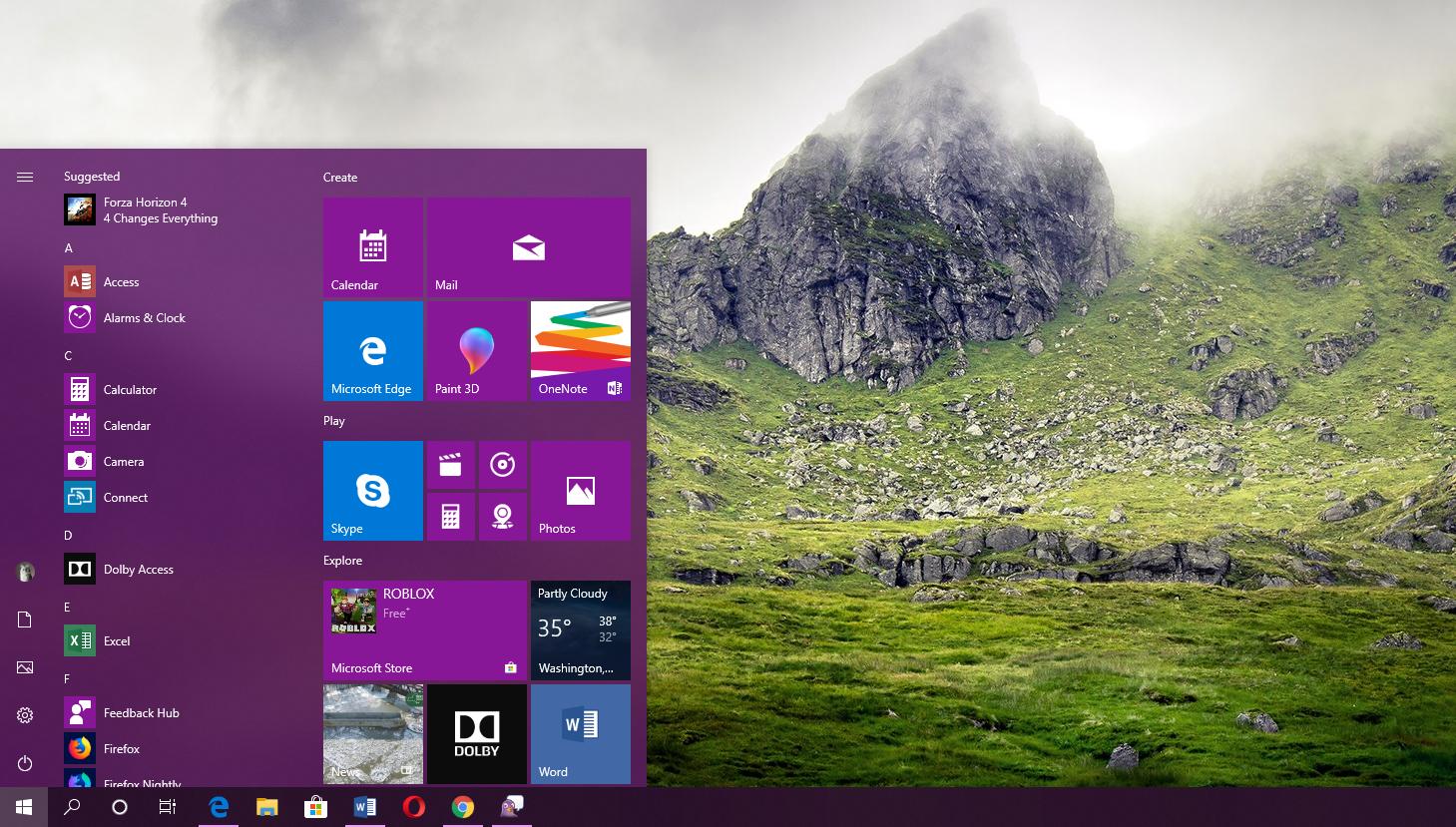The height and width of the screenshot is (827, 1456).
Task: Open the Partly Cloudy weather tile
Action: (581, 630)
